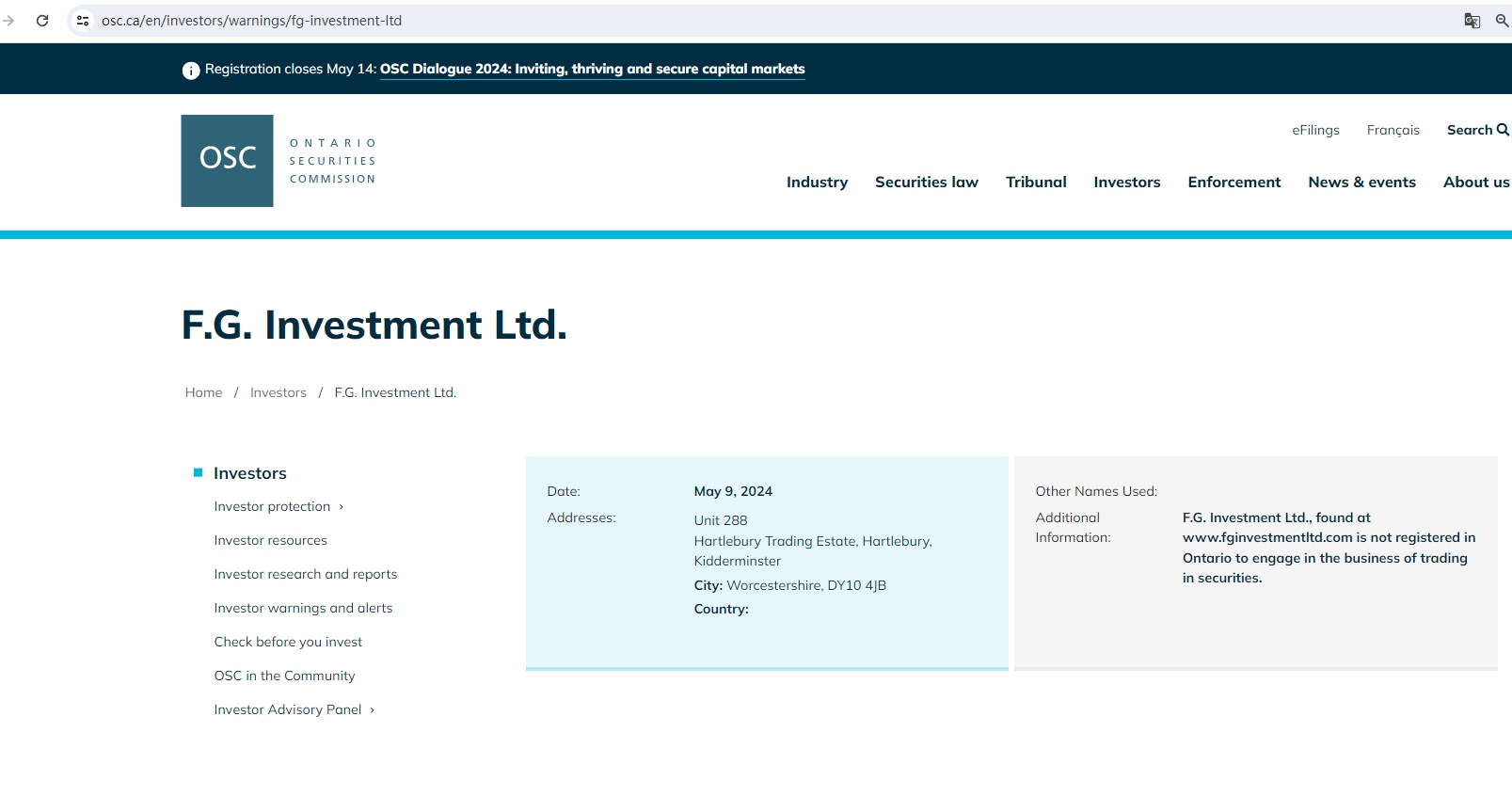The width and height of the screenshot is (1512, 796).
Task: Open Investor Advisory Panel link
Action: [288, 709]
